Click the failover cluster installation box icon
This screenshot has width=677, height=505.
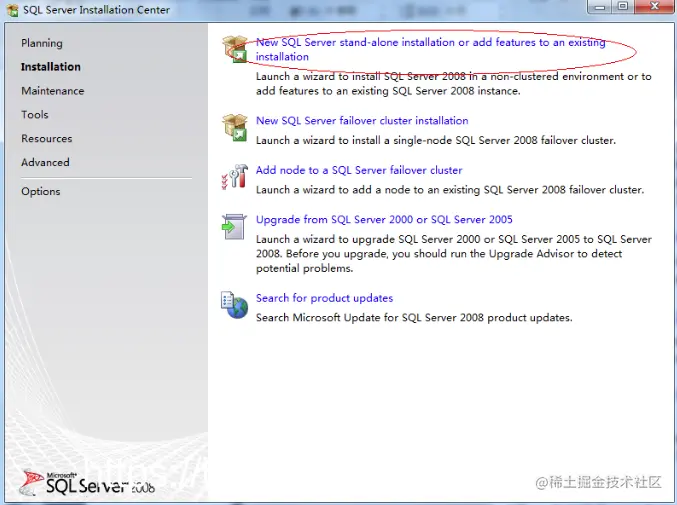click(x=235, y=128)
